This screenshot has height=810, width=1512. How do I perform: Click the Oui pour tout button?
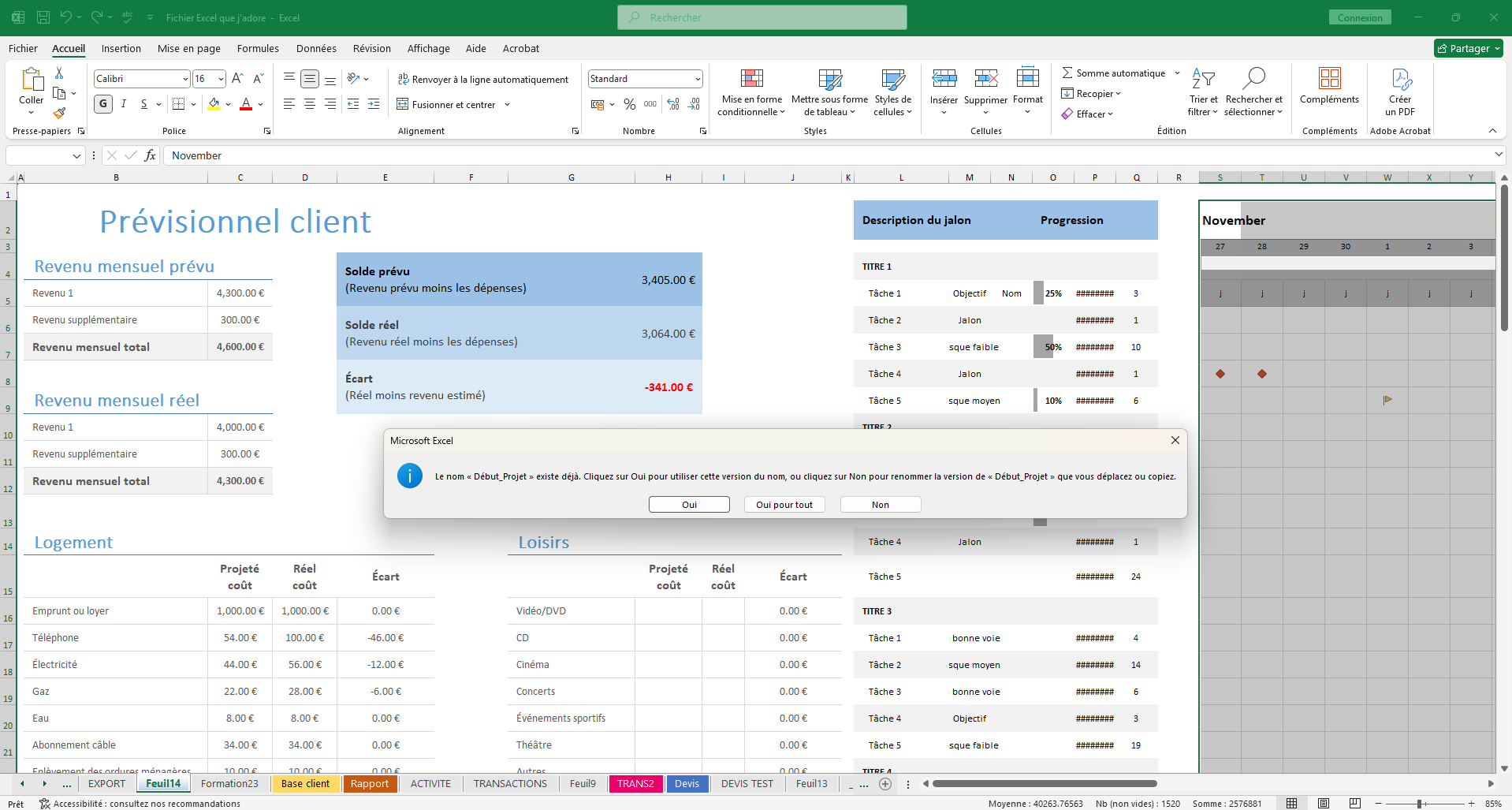click(x=784, y=504)
